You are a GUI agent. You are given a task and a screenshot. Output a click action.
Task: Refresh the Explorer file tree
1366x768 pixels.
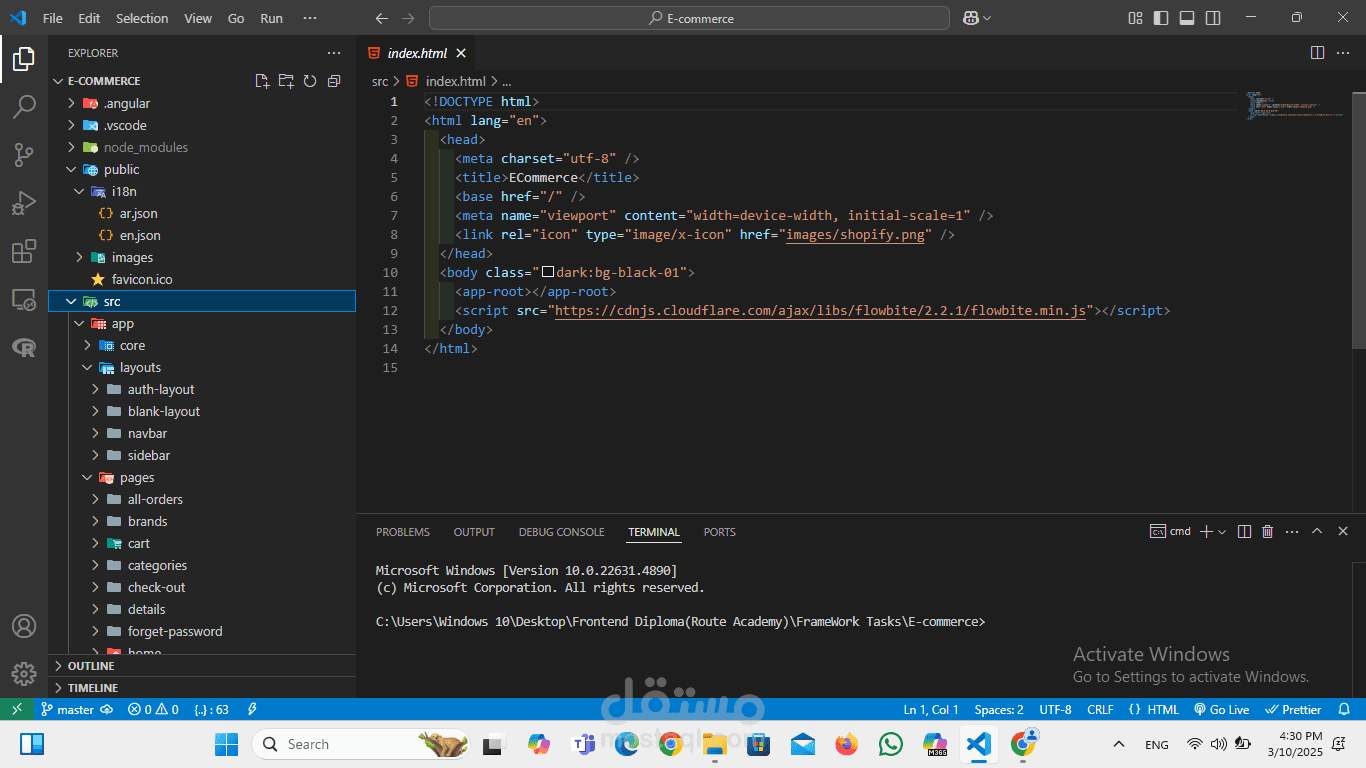(x=310, y=81)
